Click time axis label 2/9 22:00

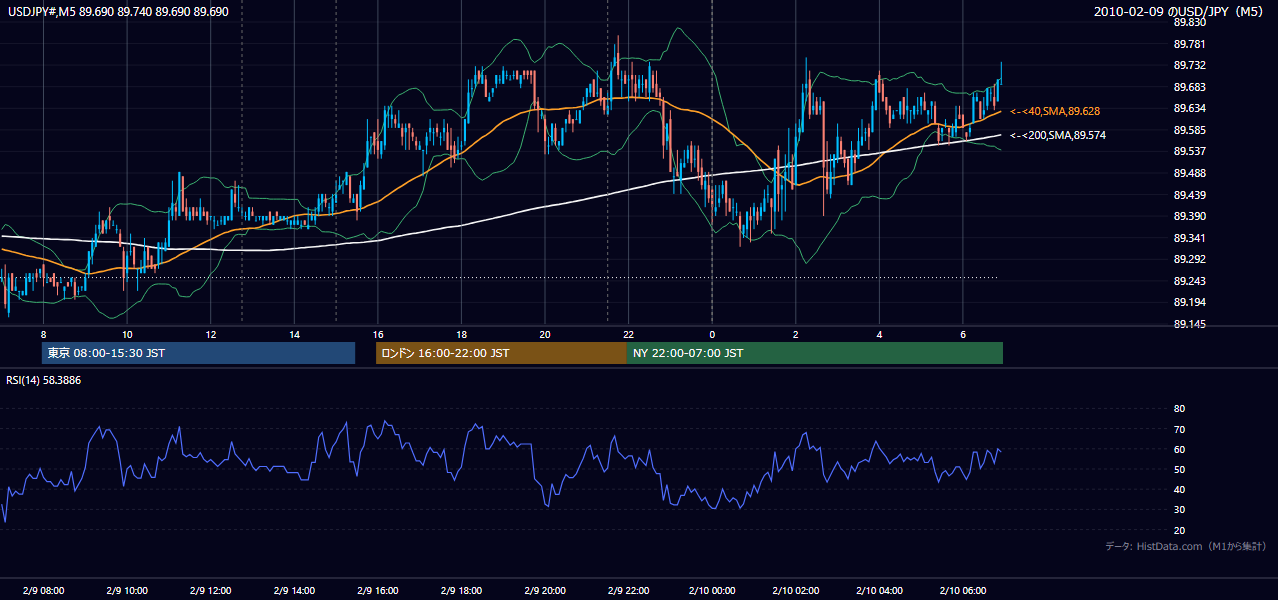click(628, 591)
